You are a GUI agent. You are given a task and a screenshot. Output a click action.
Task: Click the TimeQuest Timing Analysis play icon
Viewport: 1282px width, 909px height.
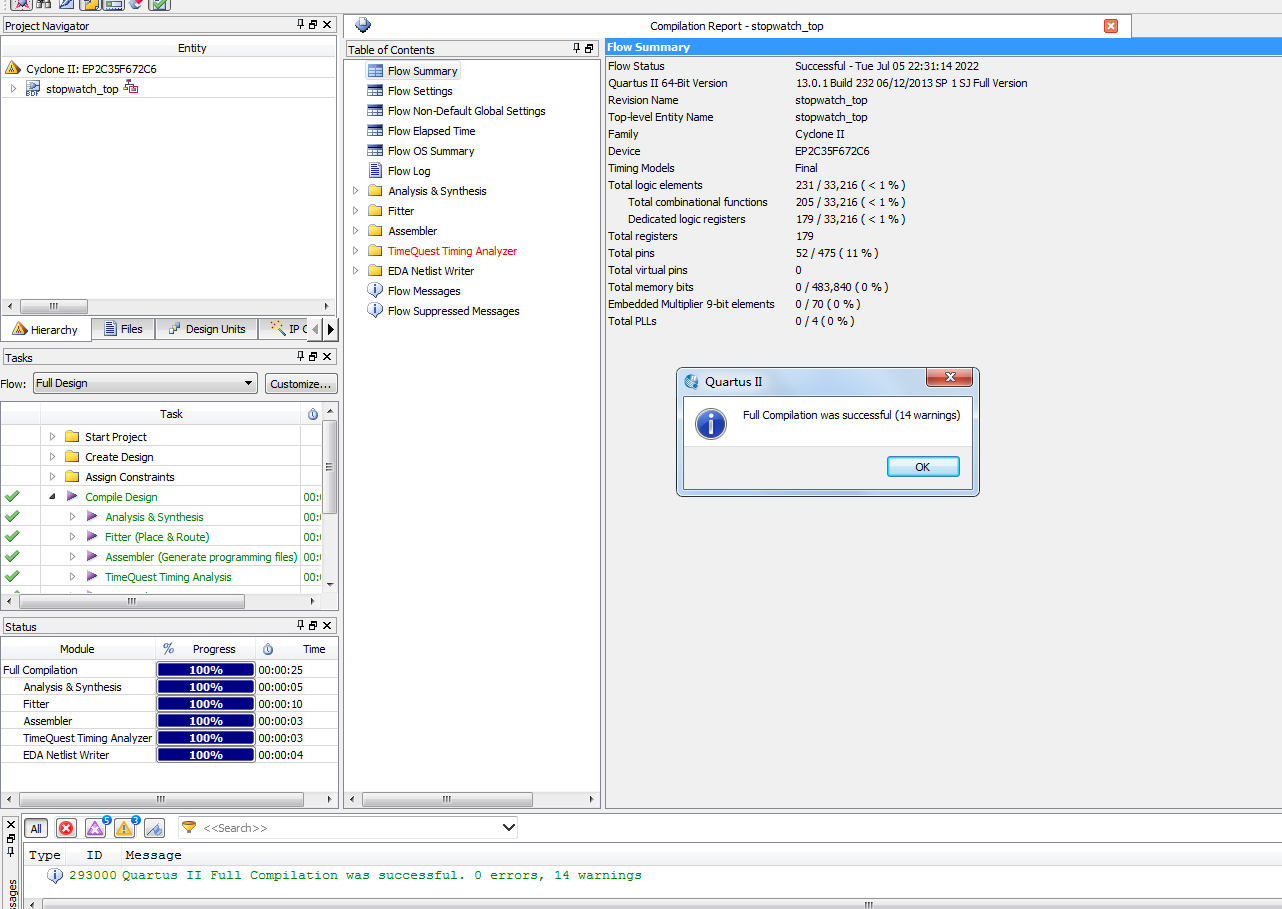[92, 576]
